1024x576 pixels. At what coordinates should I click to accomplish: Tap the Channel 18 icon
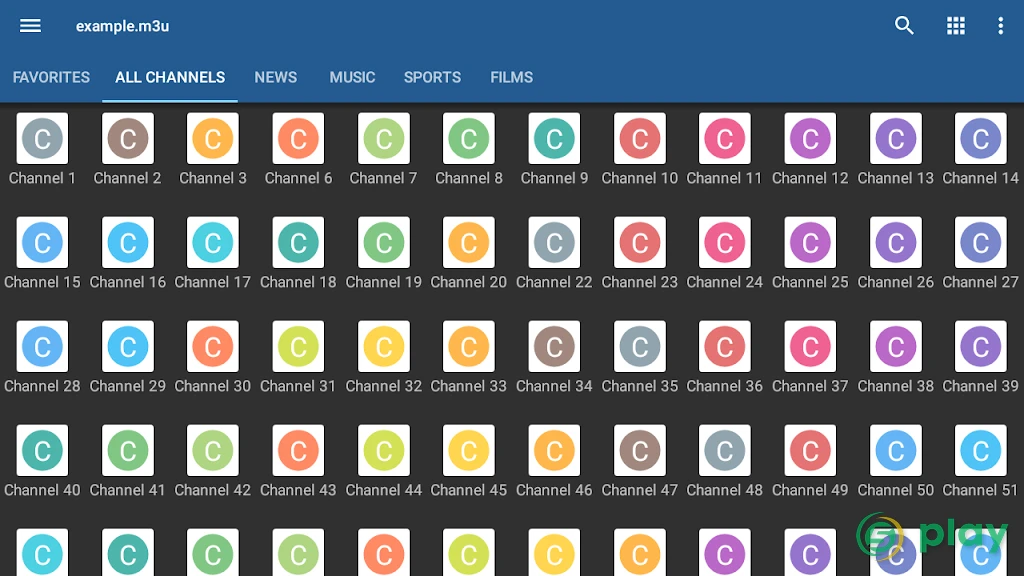coord(298,242)
